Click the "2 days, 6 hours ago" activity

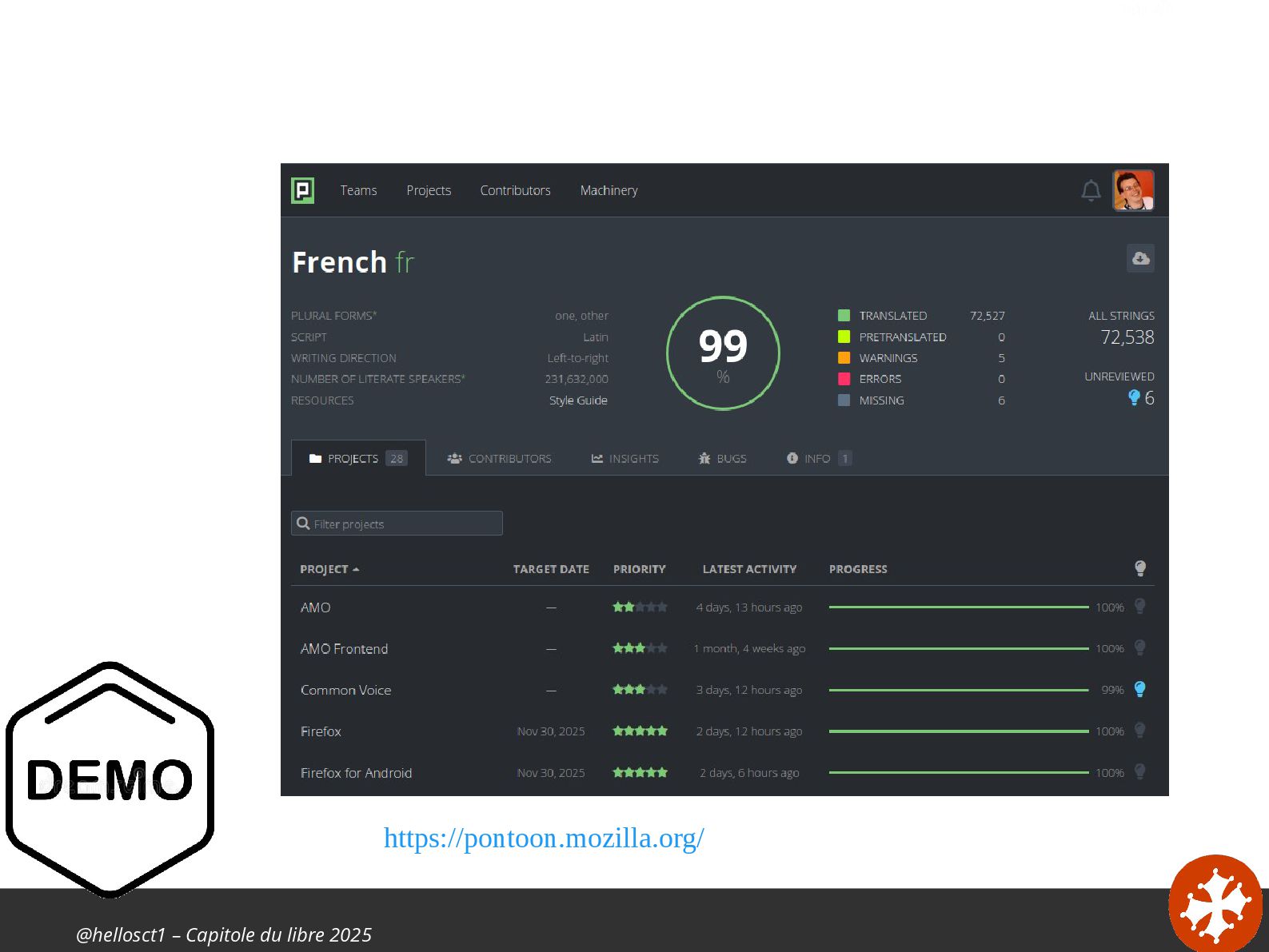click(749, 773)
